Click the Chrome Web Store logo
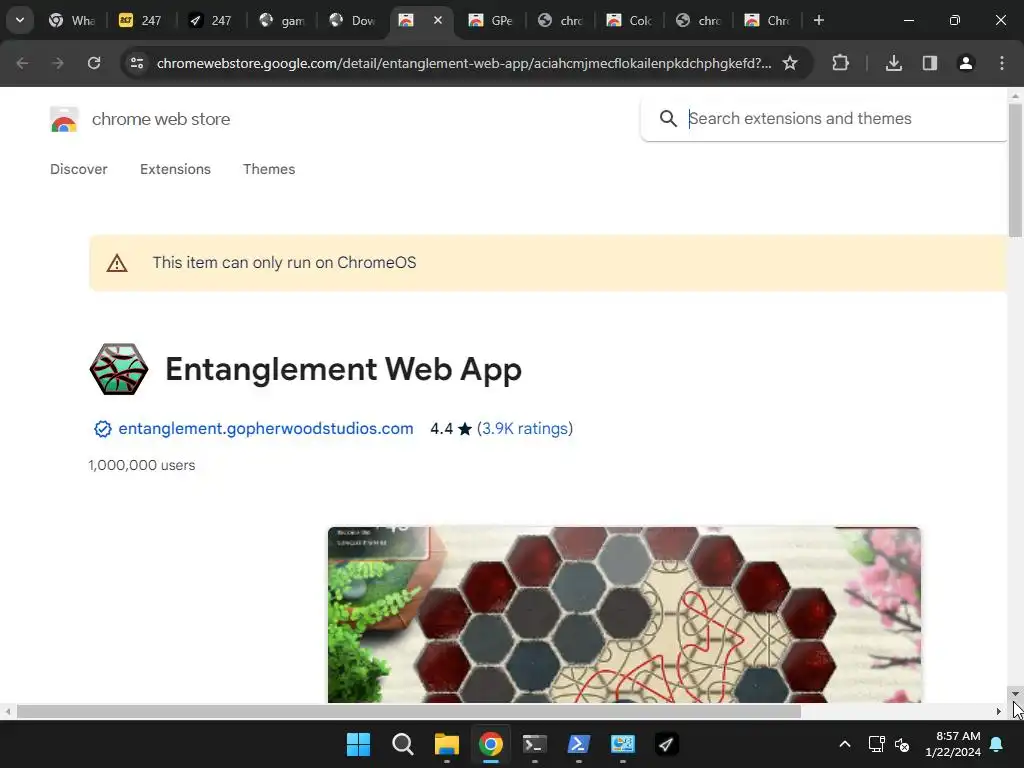Viewport: 1024px width, 768px height. pyautogui.click(x=64, y=120)
